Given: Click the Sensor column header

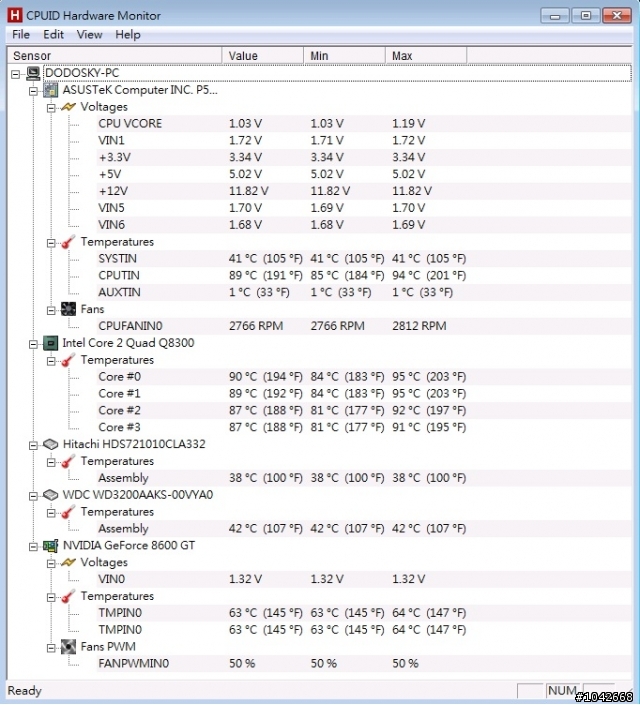Looking at the screenshot, I should pyautogui.click(x=114, y=56).
